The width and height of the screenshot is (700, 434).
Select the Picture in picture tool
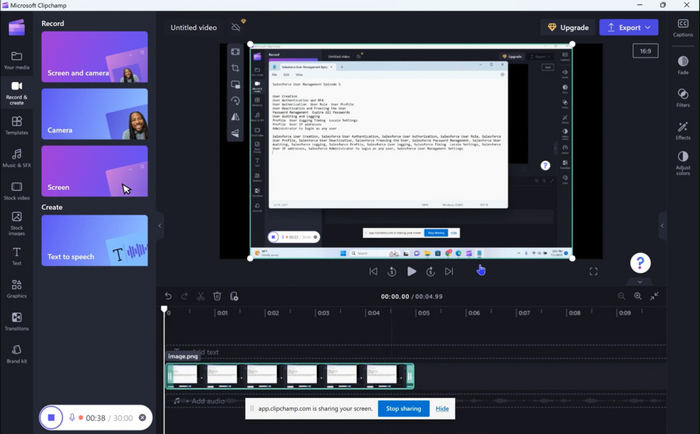[x=235, y=84]
